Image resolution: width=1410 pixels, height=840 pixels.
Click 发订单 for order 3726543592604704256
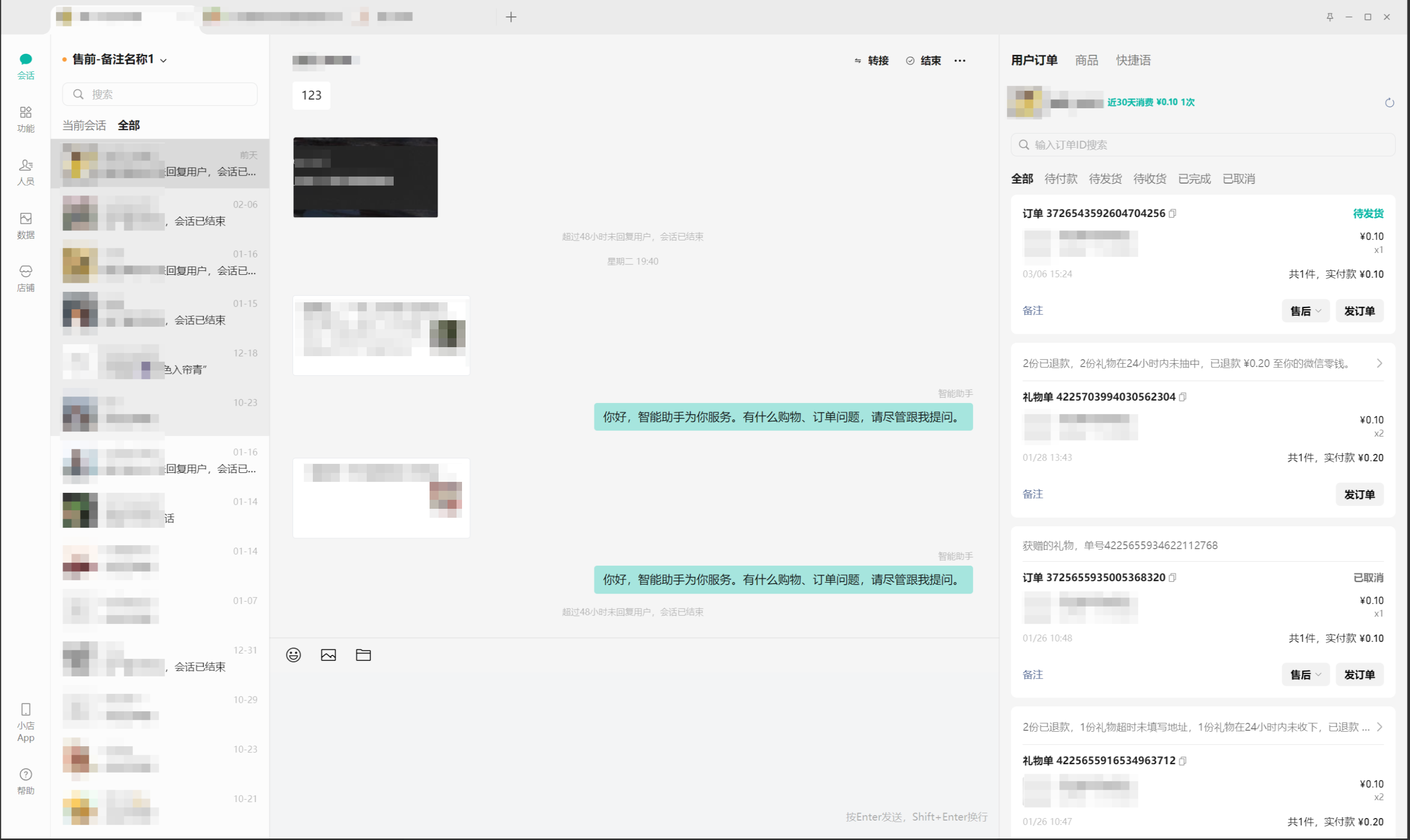pyautogui.click(x=1359, y=311)
